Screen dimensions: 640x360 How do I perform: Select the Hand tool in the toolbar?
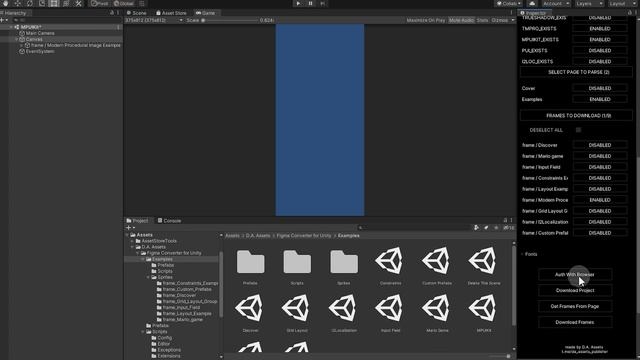point(6,3)
